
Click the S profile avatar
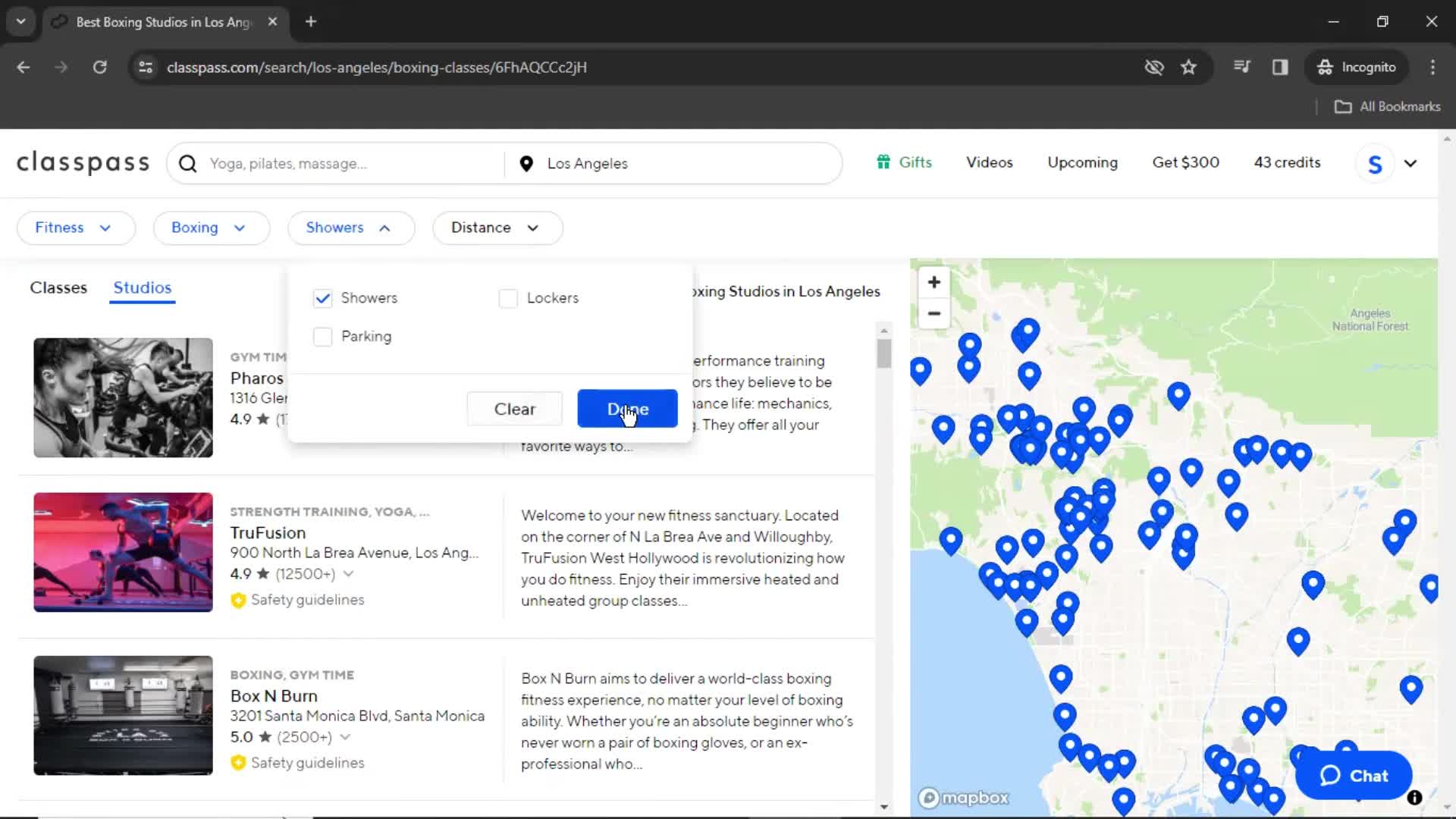pos(1375,164)
